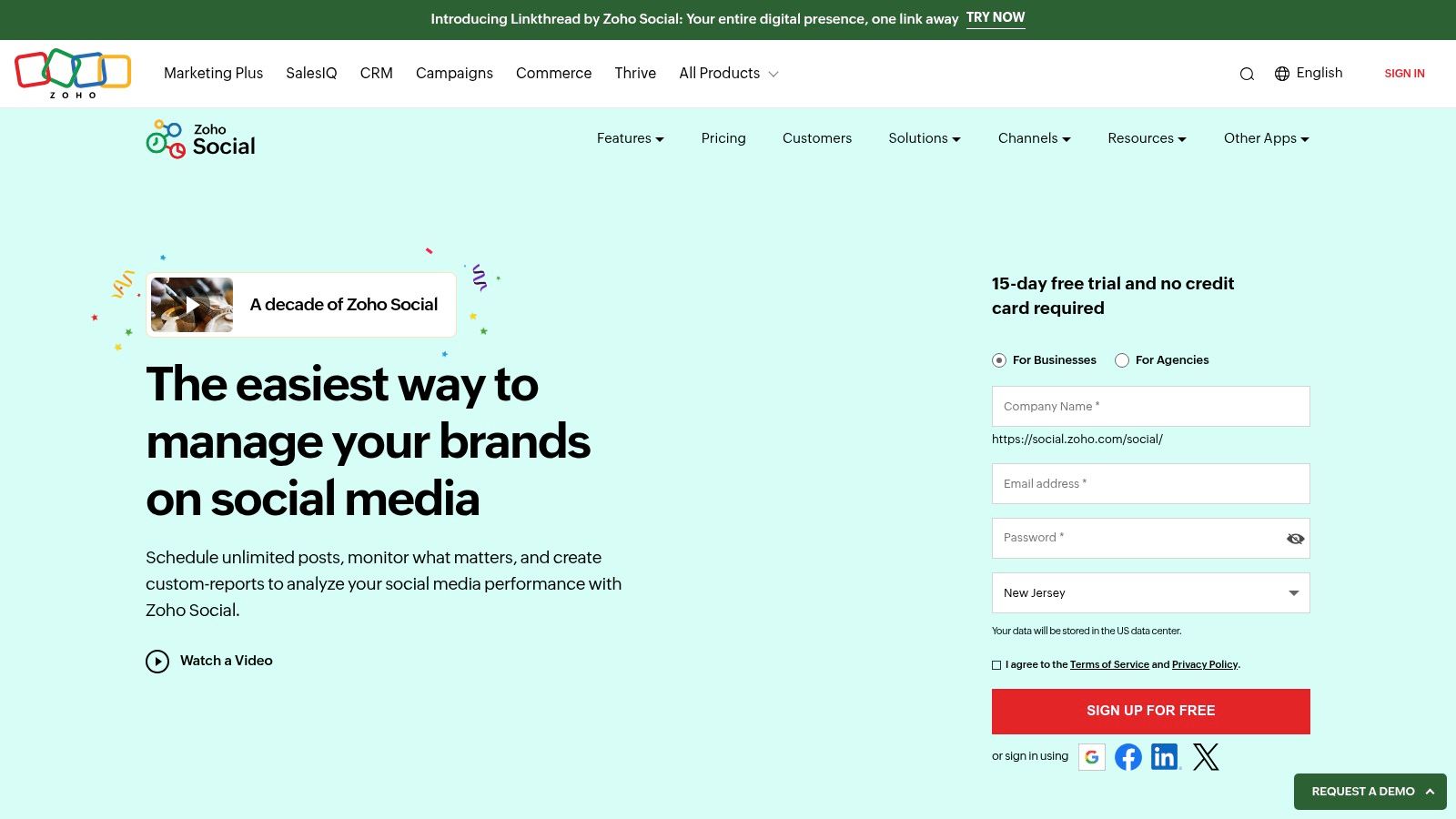Play the Watch a Video circle icon
Image resolution: width=1456 pixels, height=819 pixels.
pyautogui.click(x=157, y=662)
